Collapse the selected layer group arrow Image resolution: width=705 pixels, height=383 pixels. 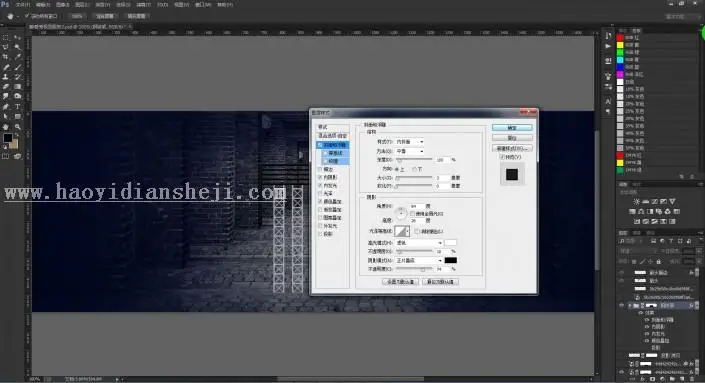(x=630, y=305)
